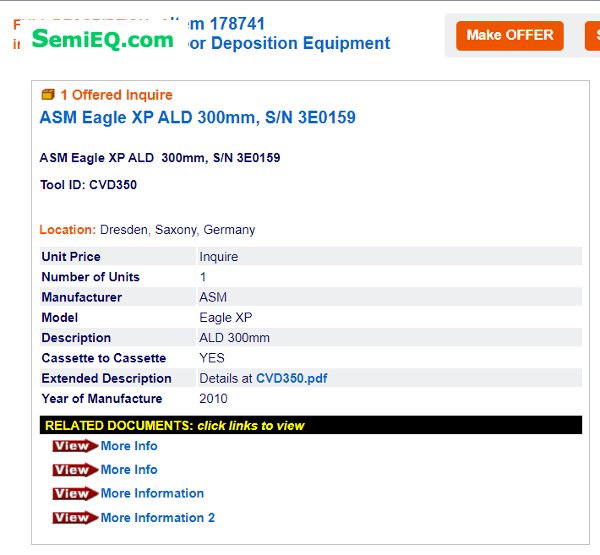This screenshot has height=555, width=600.
Task: Click the 'Extended Description' row label
Action: [106, 378]
